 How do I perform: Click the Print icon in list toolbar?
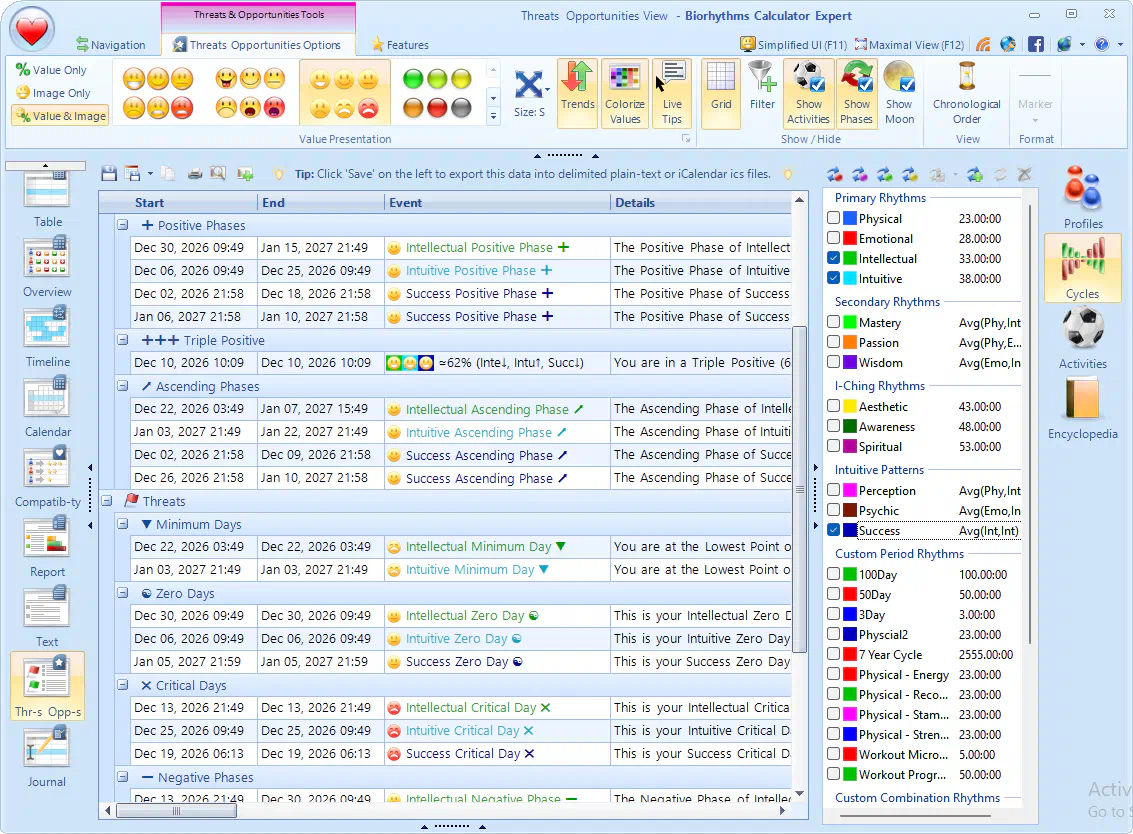point(194,173)
